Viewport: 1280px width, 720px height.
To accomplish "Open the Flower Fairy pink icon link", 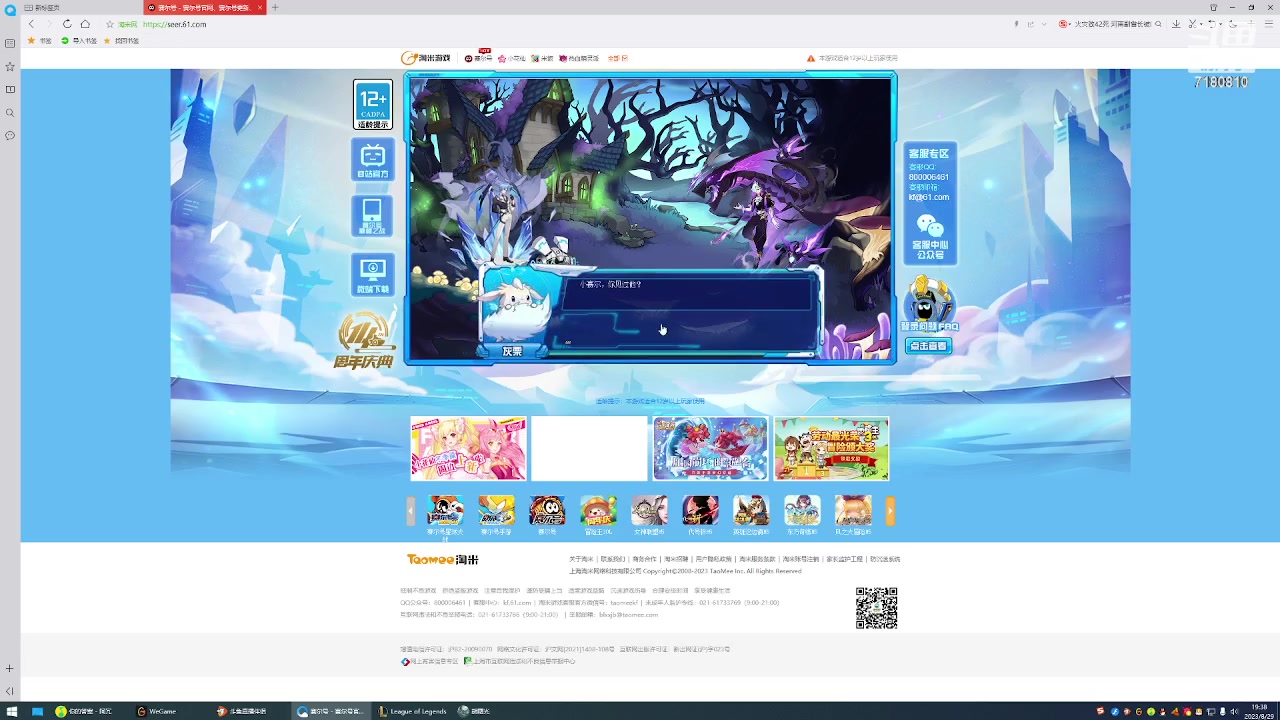I will 511,58.
